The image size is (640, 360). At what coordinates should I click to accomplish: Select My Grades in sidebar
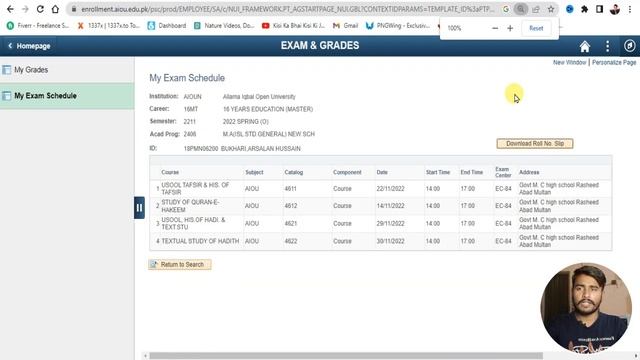[67, 70]
